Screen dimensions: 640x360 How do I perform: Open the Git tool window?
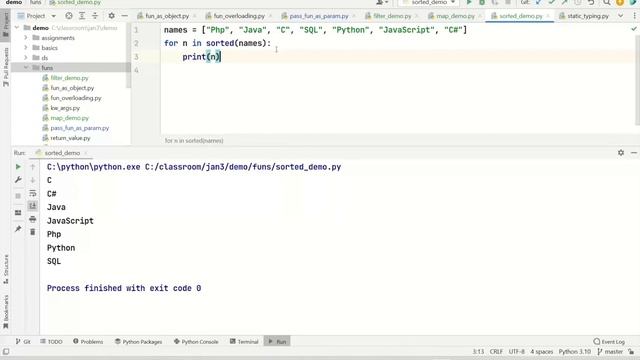[23, 342]
